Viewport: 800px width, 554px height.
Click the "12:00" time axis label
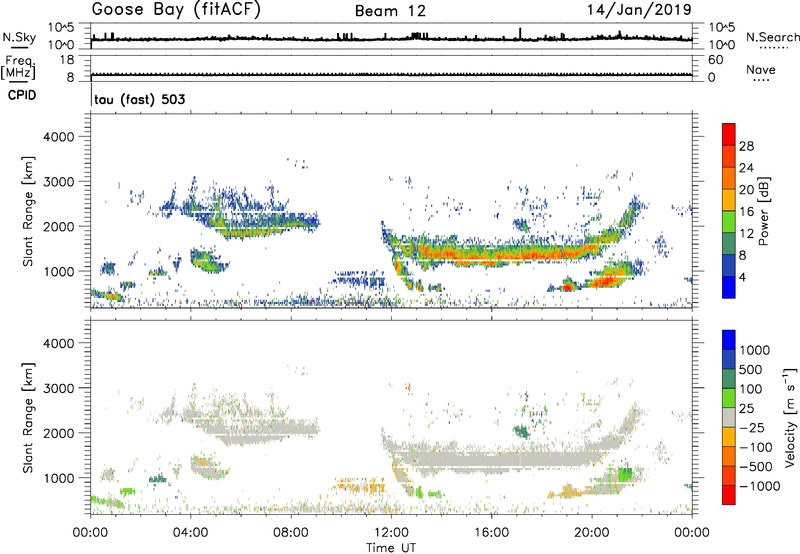click(x=391, y=533)
